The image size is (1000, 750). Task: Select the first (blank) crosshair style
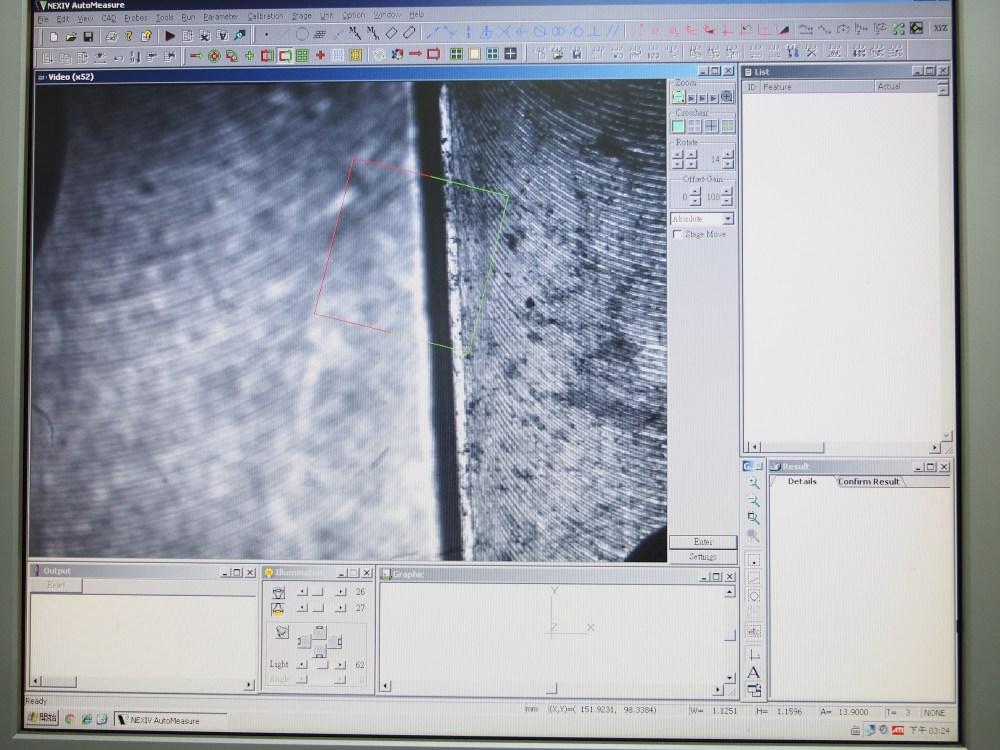pyautogui.click(x=679, y=126)
